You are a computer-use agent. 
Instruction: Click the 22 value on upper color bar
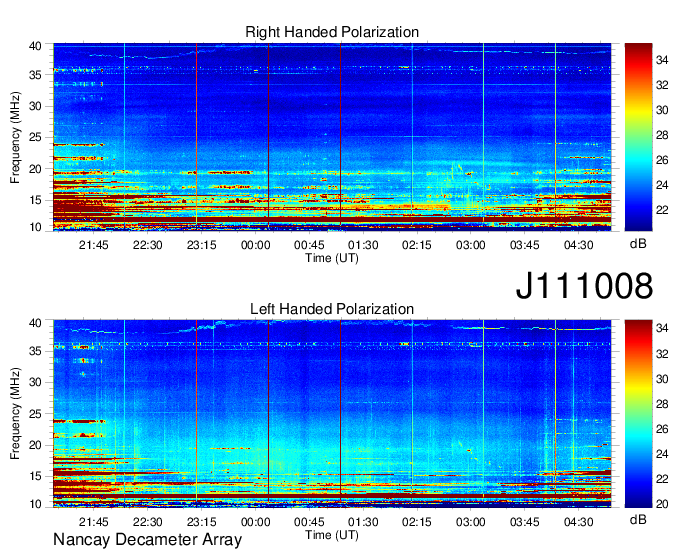[x=662, y=210]
